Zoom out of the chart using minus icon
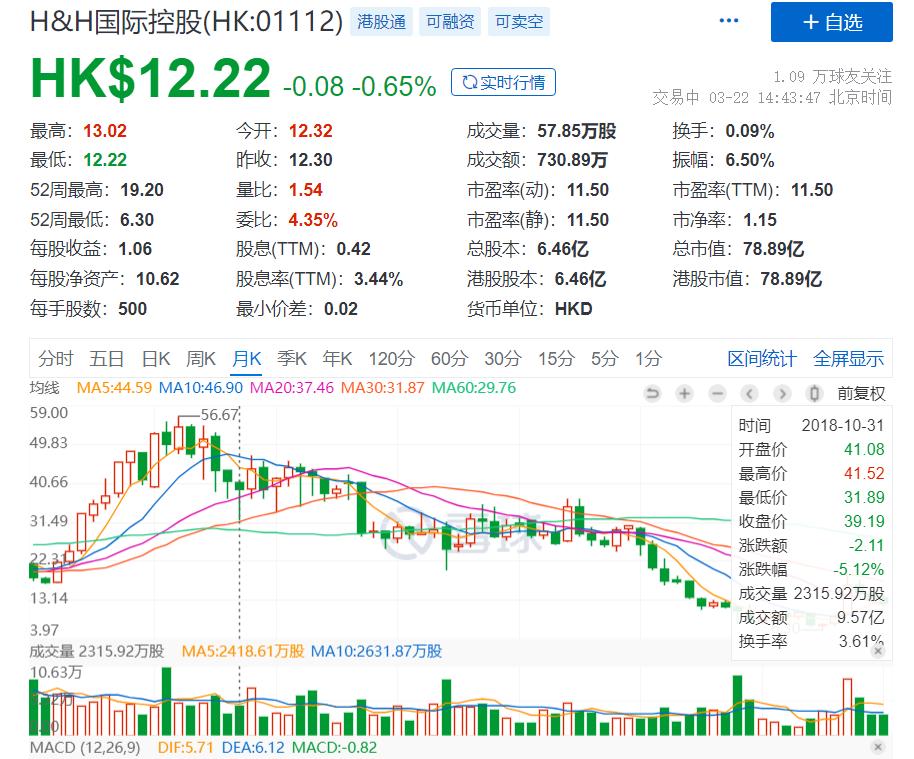This screenshot has width=914, height=759. tap(716, 394)
